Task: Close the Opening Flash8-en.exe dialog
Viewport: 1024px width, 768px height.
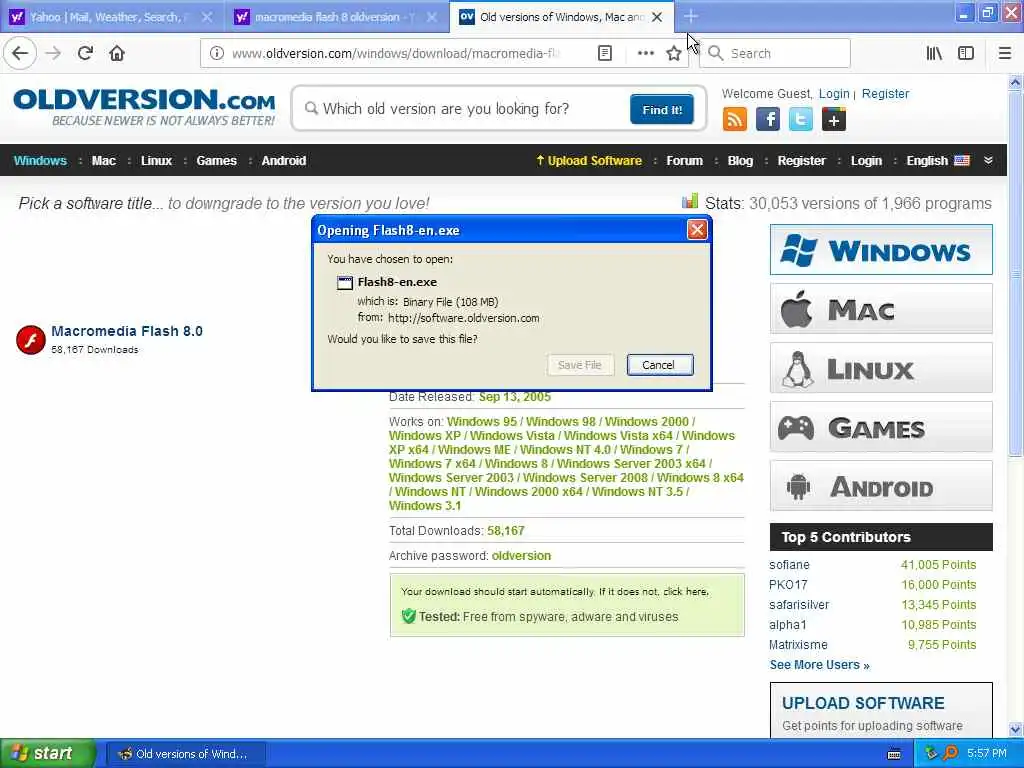Action: 697,230
